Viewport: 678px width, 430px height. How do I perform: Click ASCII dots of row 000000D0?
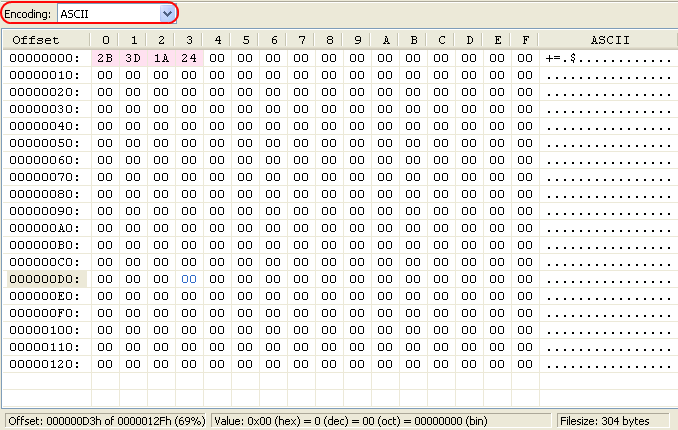[x=608, y=282]
